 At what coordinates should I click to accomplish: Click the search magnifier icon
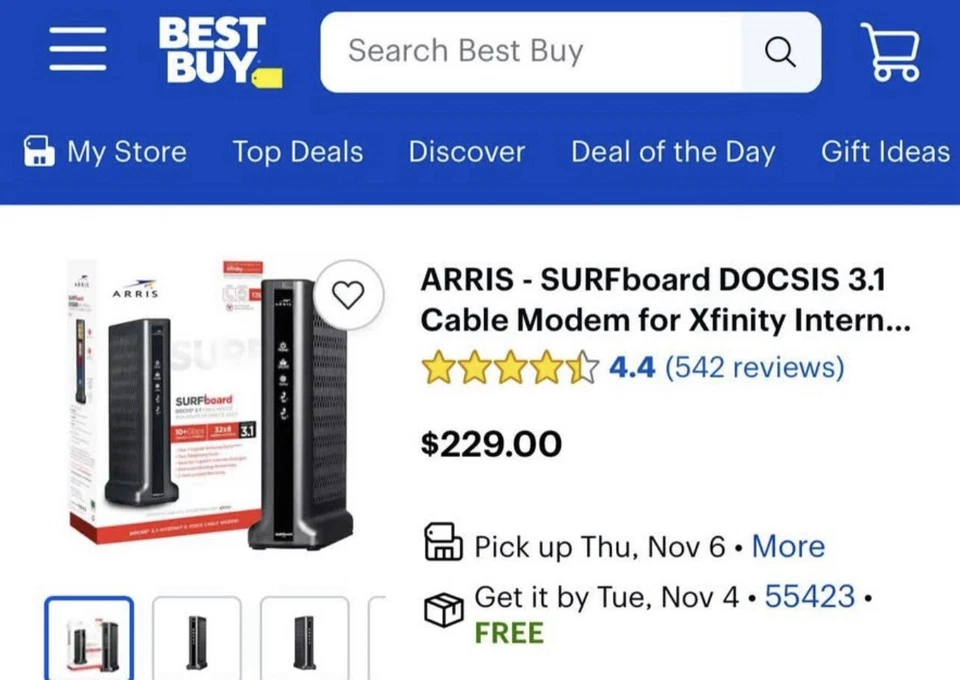780,53
